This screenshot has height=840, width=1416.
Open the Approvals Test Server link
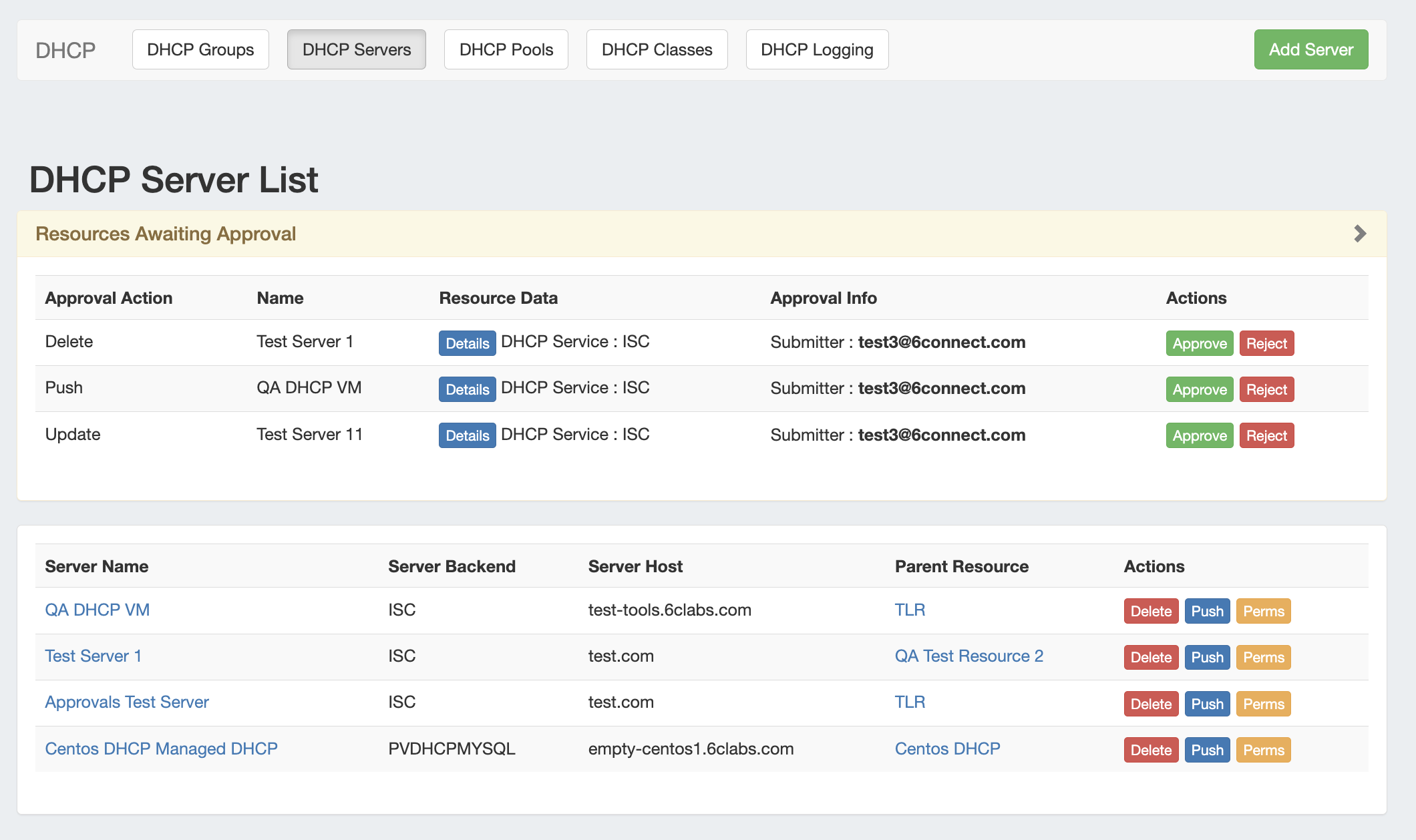tap(127, 702)
